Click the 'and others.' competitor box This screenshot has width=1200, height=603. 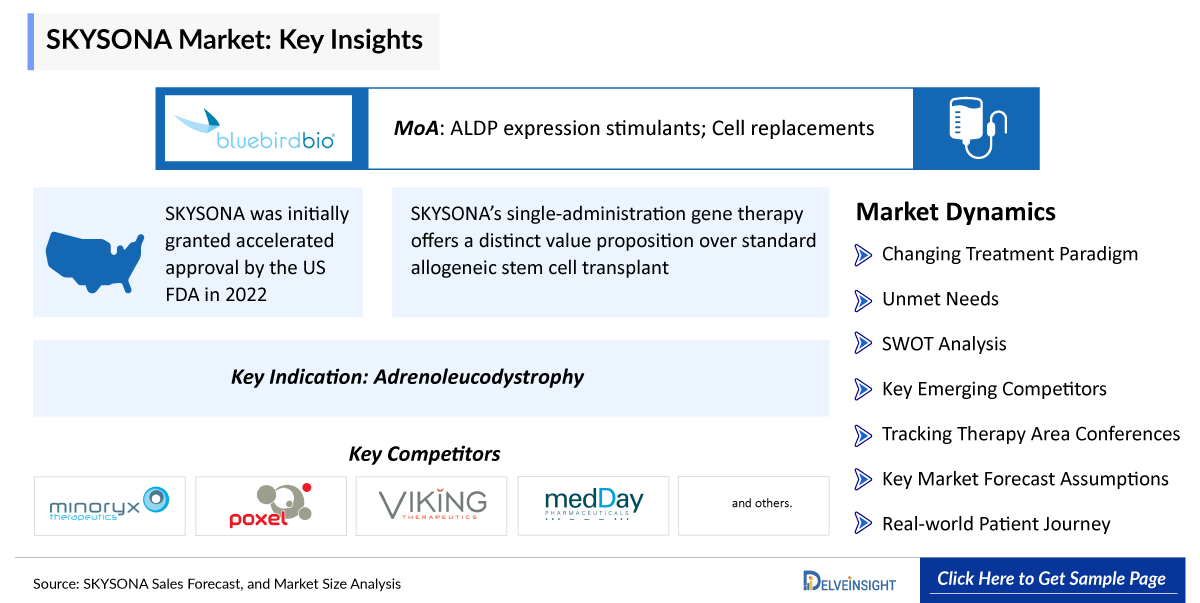(754, 506)
